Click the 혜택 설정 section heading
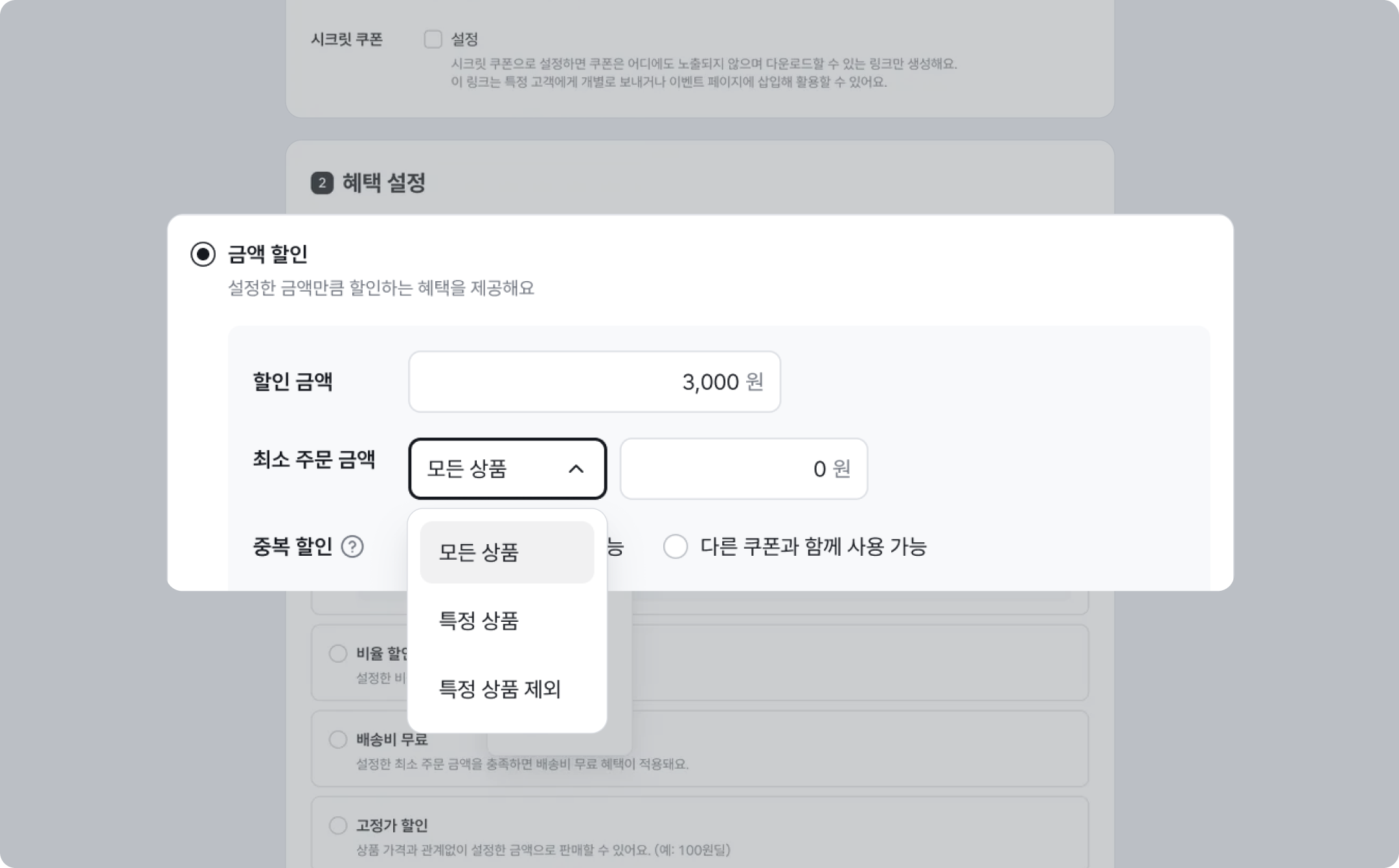The width and height of the screenshot is (1399, 868). (383, 183)
